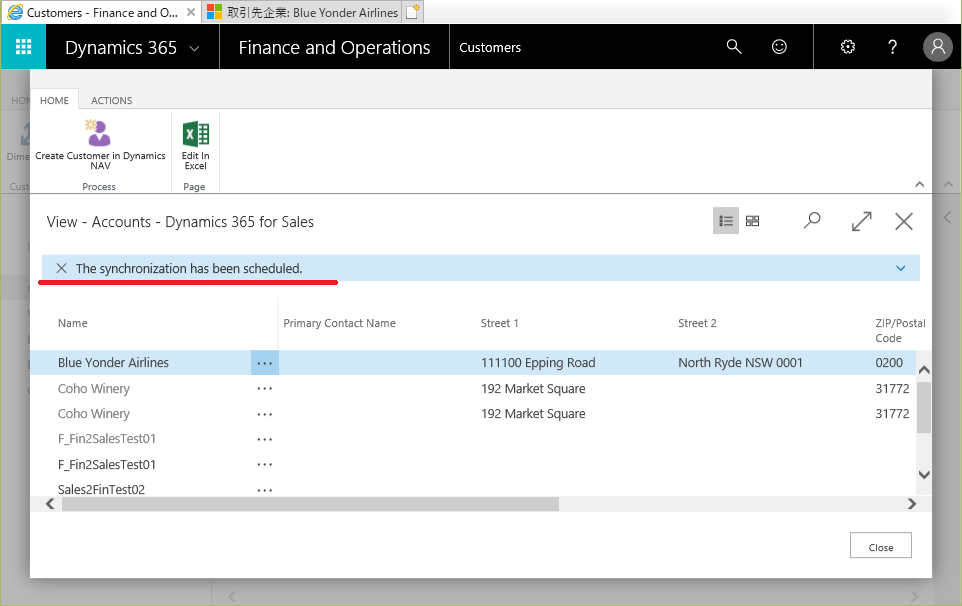Open row menu for Sales2FinTest02
962x606 pixels.
pyautogui.click(x=264, y=490)
